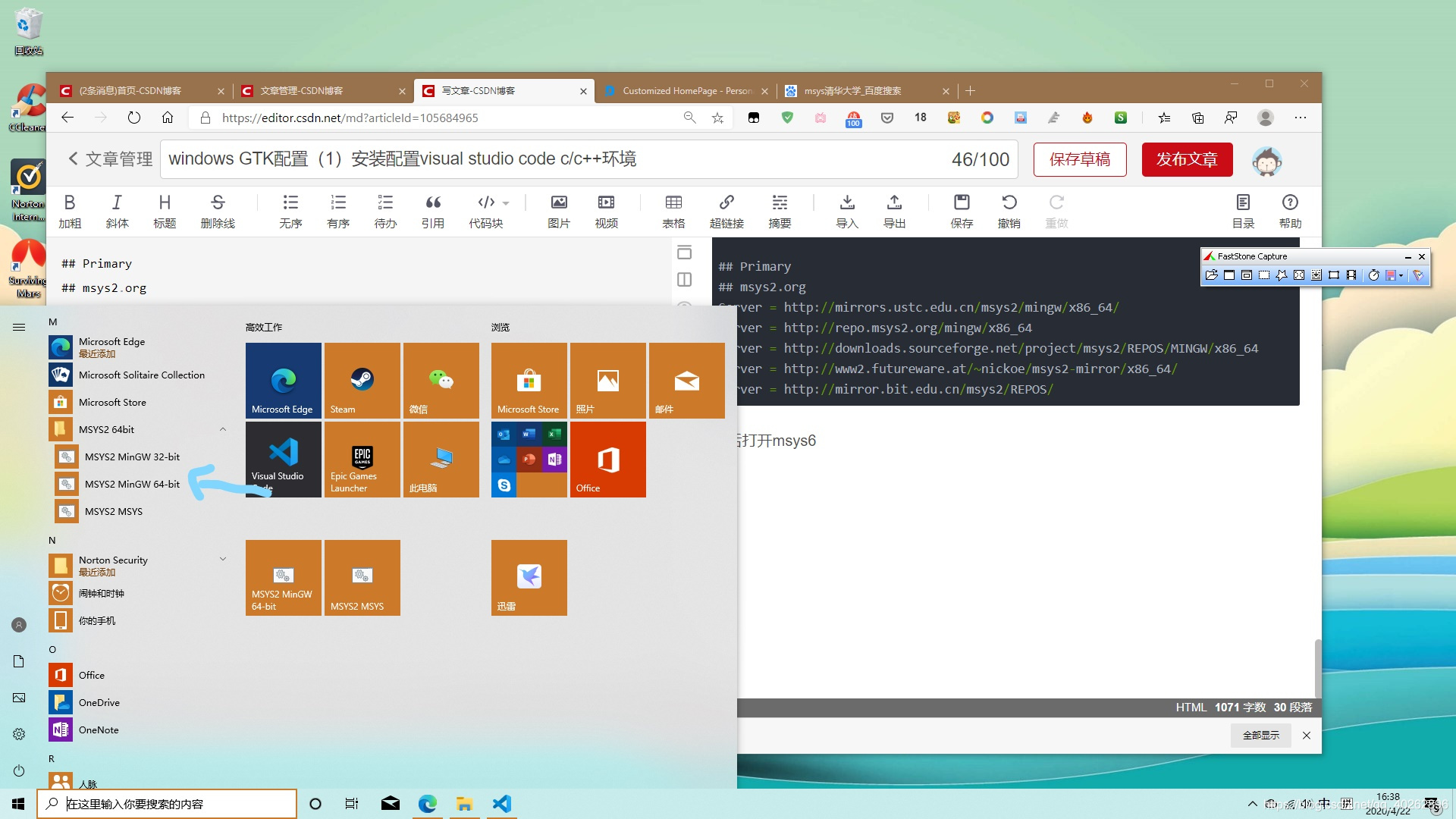
Task: Expand Start menu hamburger navigation
Action: pyautogui.click(x=19, y=328)
